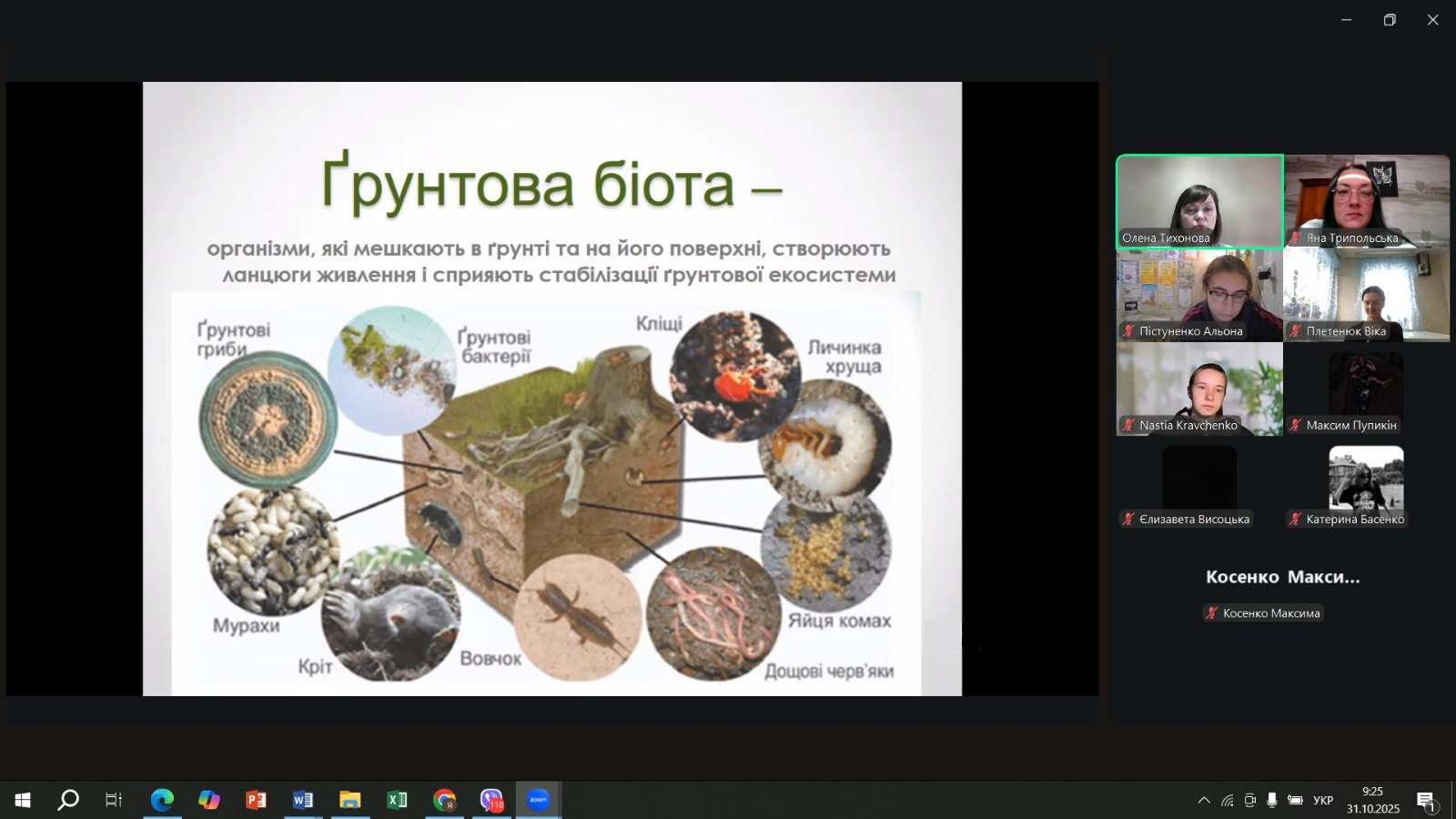The height and width of the screenshot is (819, 1456).
Task: Open File Explorer from the taskbar
Action: coord(350,800)
